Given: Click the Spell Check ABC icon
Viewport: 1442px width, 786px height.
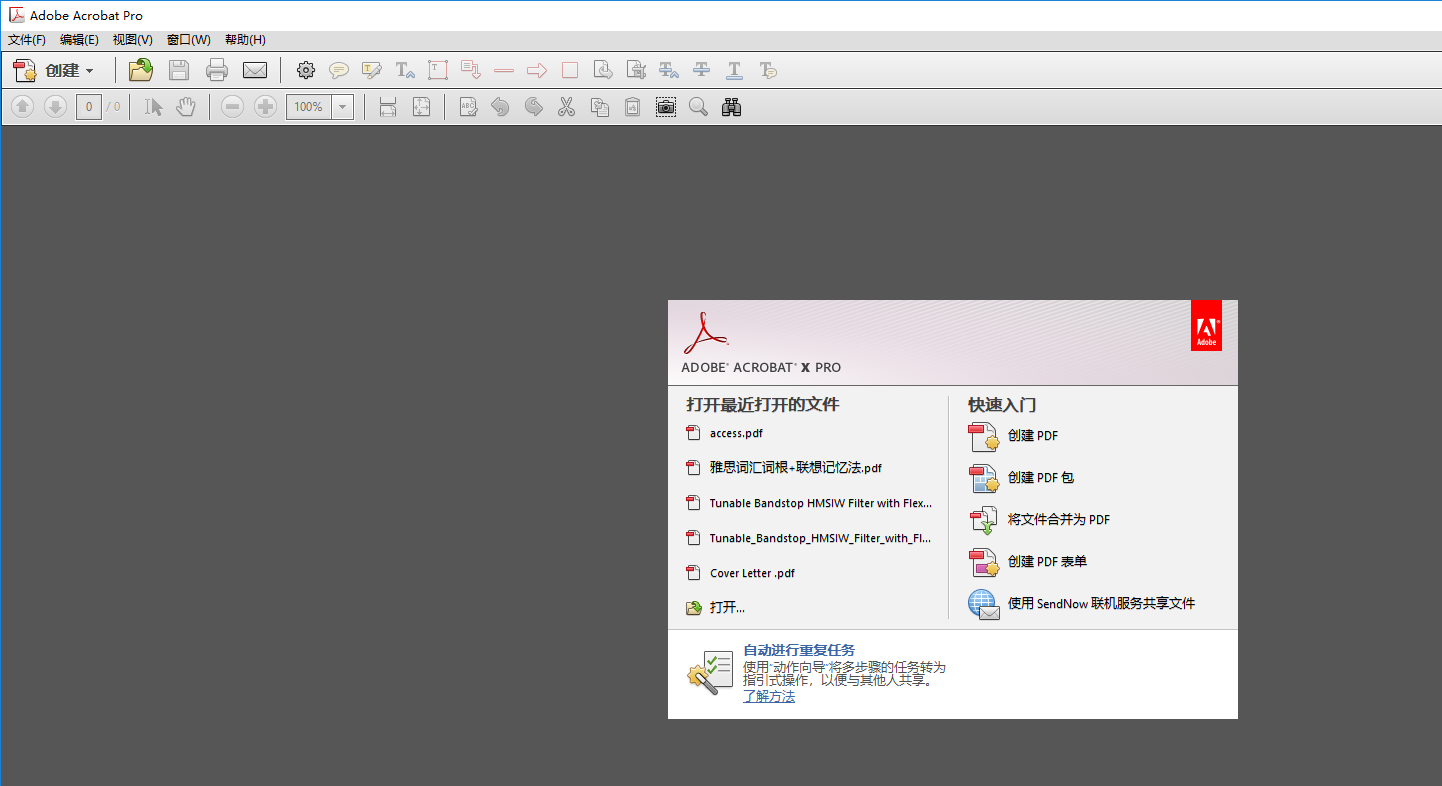Looking at the screenshot, I should coord(468,107).
